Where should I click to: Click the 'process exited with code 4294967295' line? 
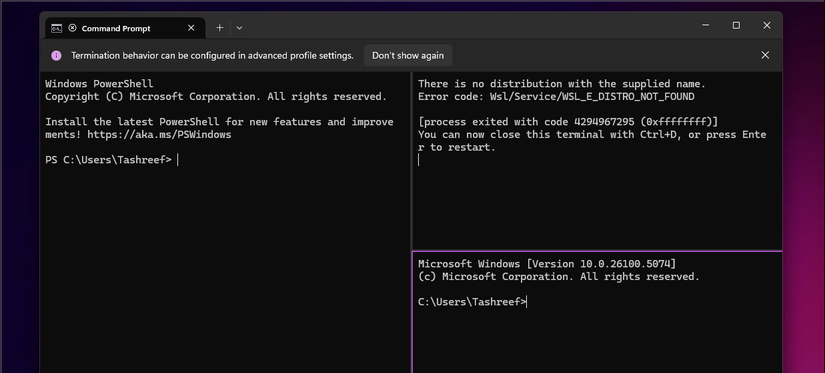568,122
